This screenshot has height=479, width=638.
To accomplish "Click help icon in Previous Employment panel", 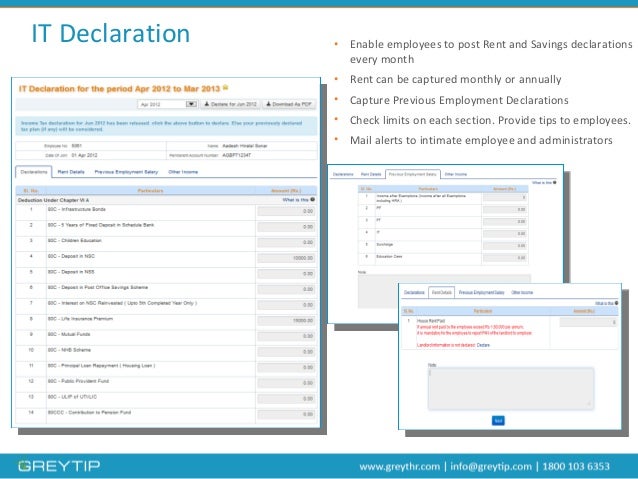I will (x=555, y=182).
